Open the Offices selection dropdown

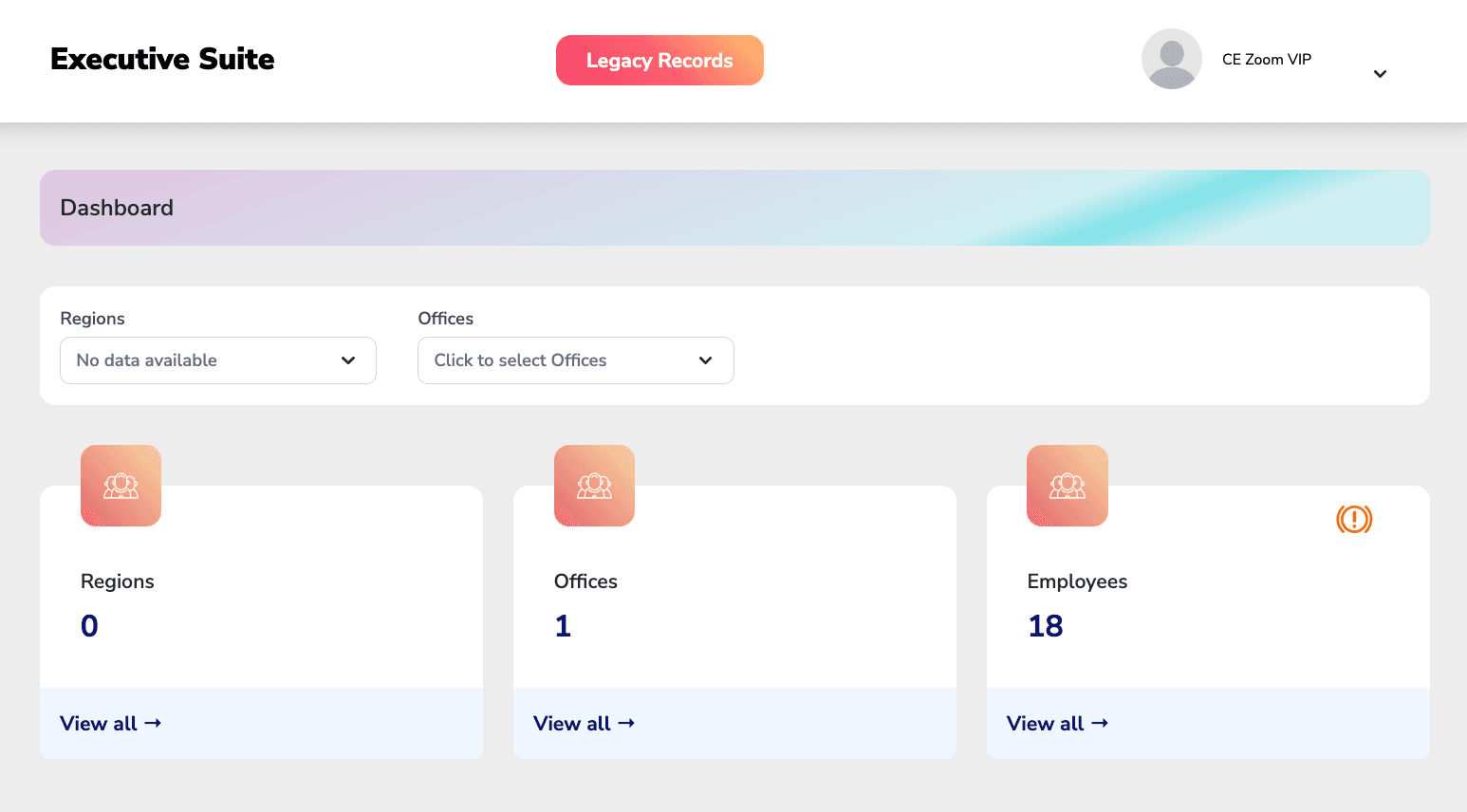[x=575, y=360]
